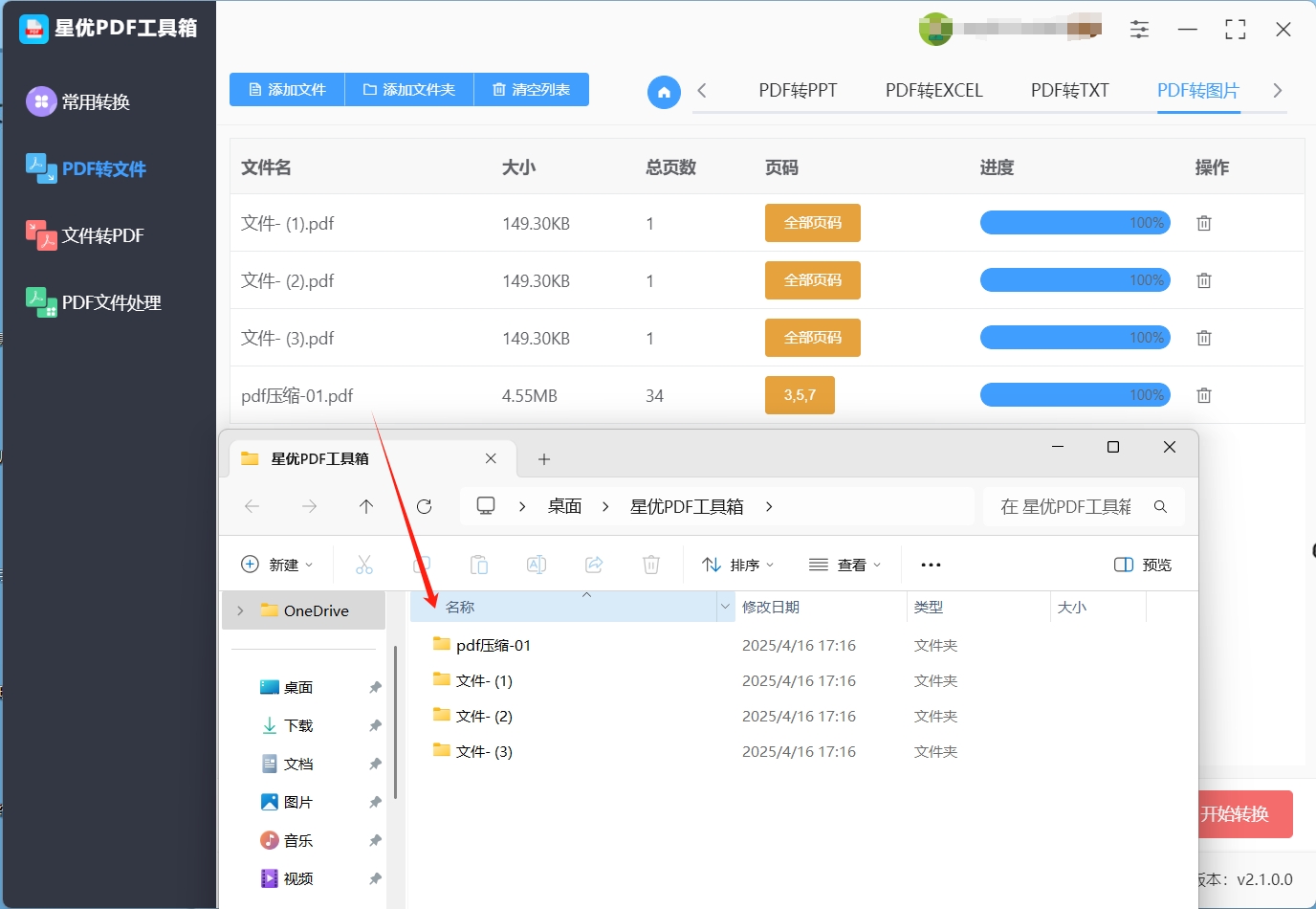Open 文件转PDF sidebar section

[x=85, y=235]
